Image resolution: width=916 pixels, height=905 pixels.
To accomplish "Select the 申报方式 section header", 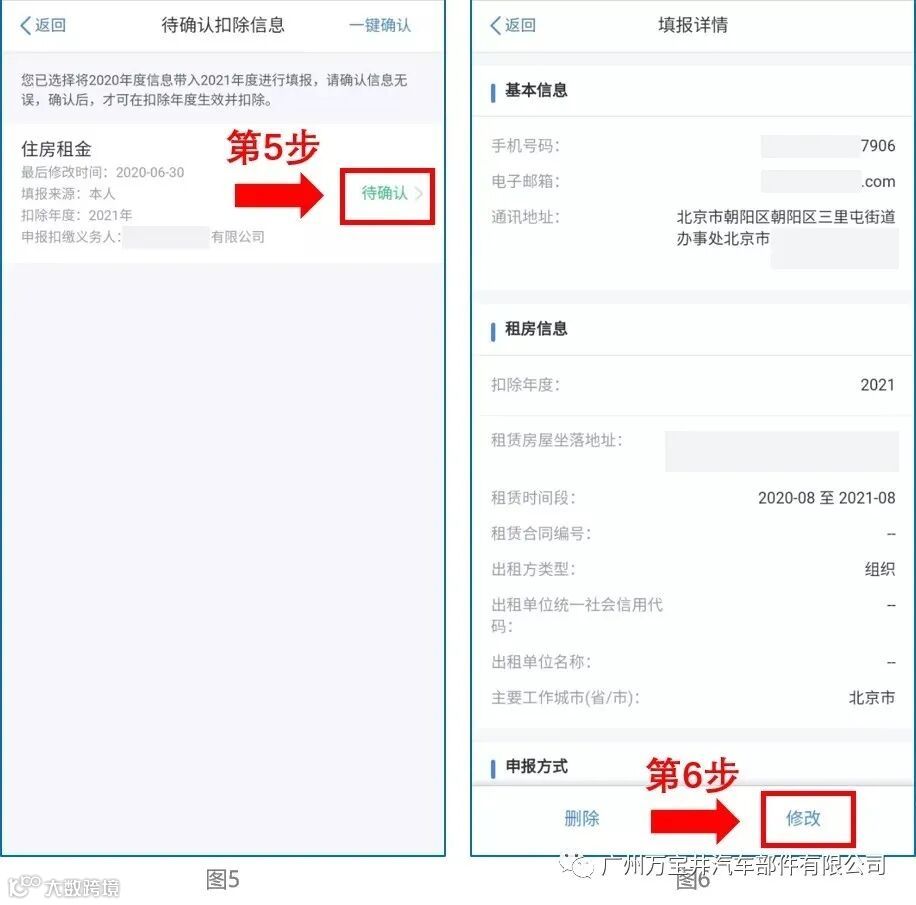I will click(x=536, y=766).
